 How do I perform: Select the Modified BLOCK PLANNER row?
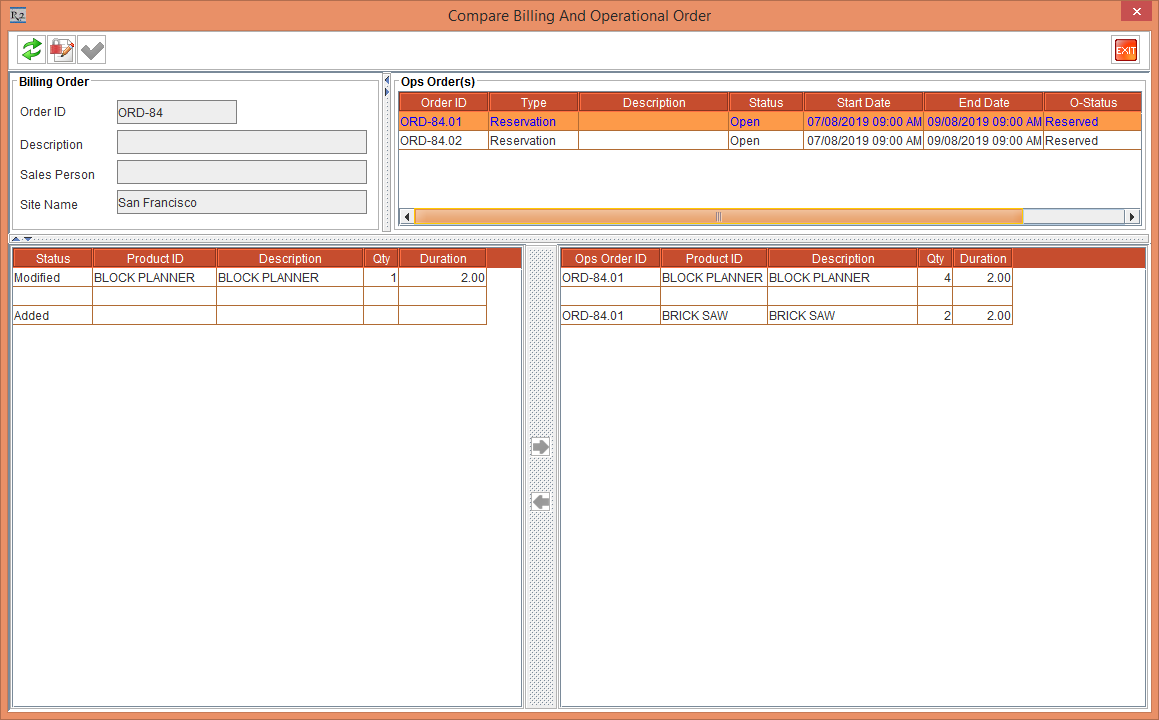154,277
